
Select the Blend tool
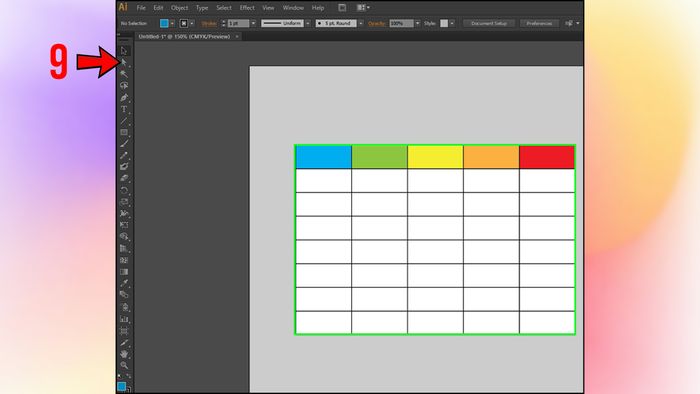pos(124,294)
